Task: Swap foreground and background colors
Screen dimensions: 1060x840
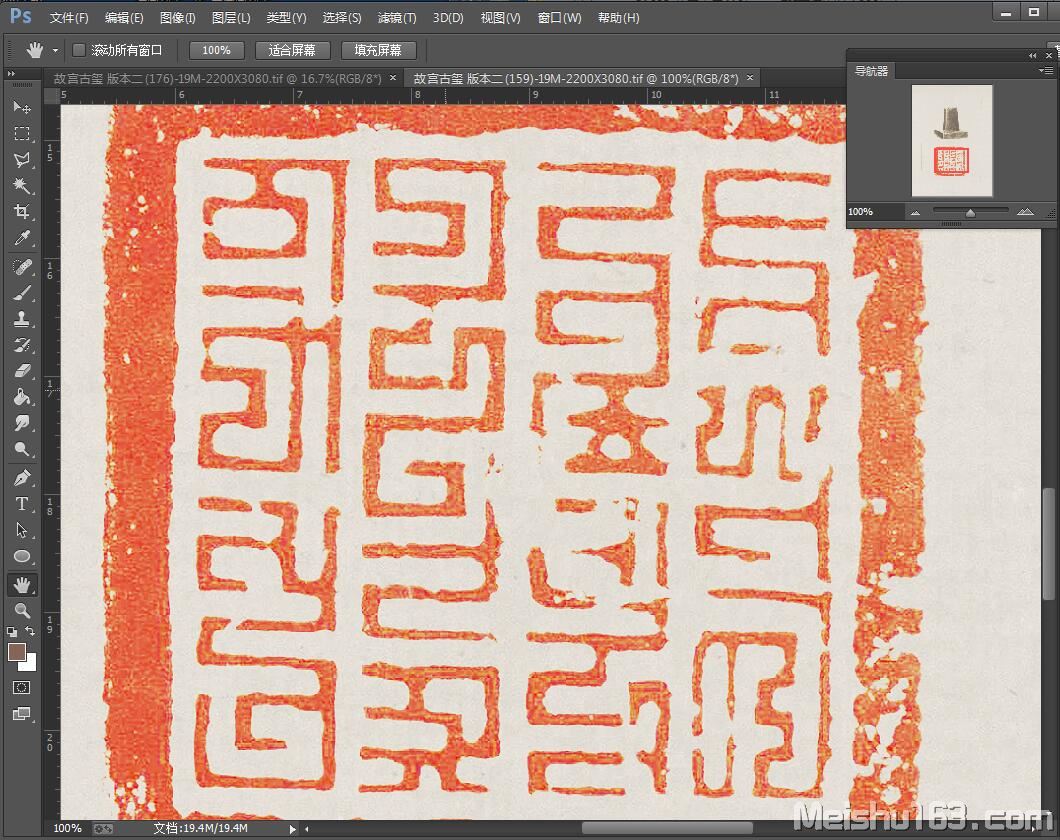Action: [x=30, y=631]
